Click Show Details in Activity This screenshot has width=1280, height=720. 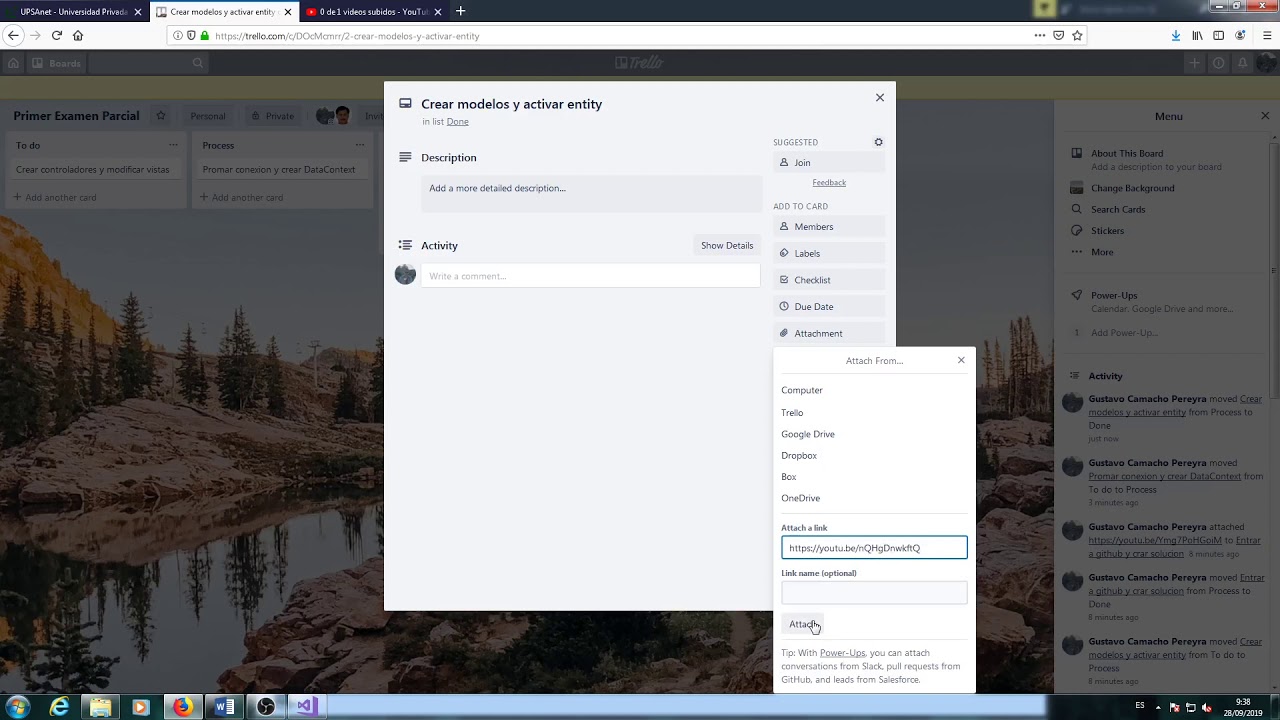click(727, 245)
